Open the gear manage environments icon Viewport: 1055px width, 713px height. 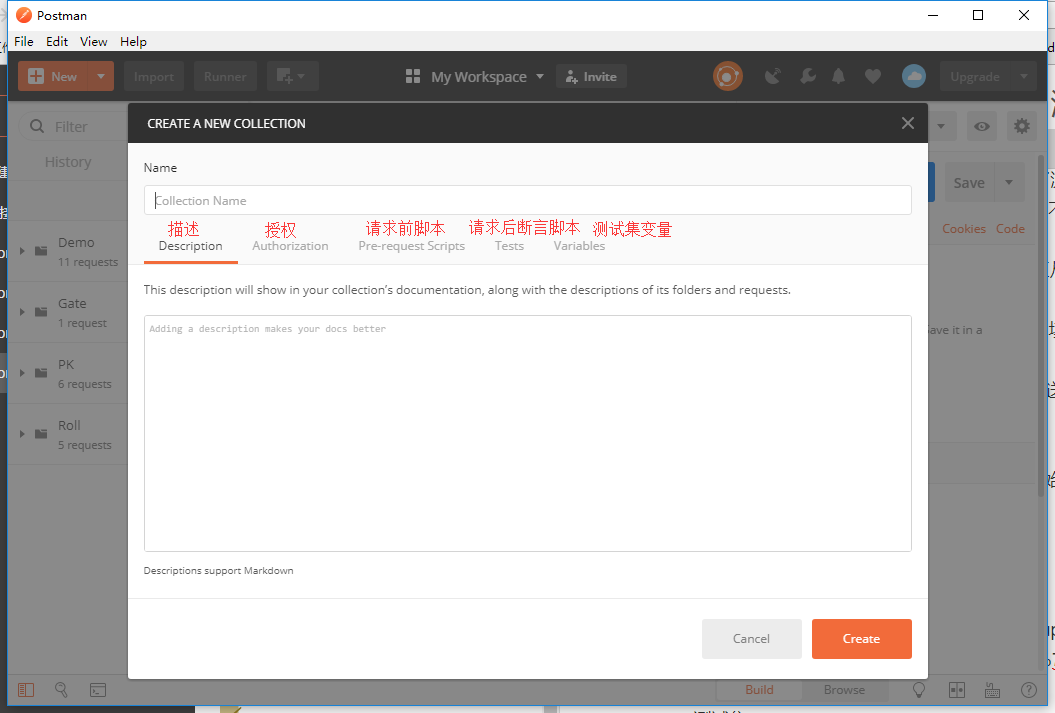tap(1021, 126)
